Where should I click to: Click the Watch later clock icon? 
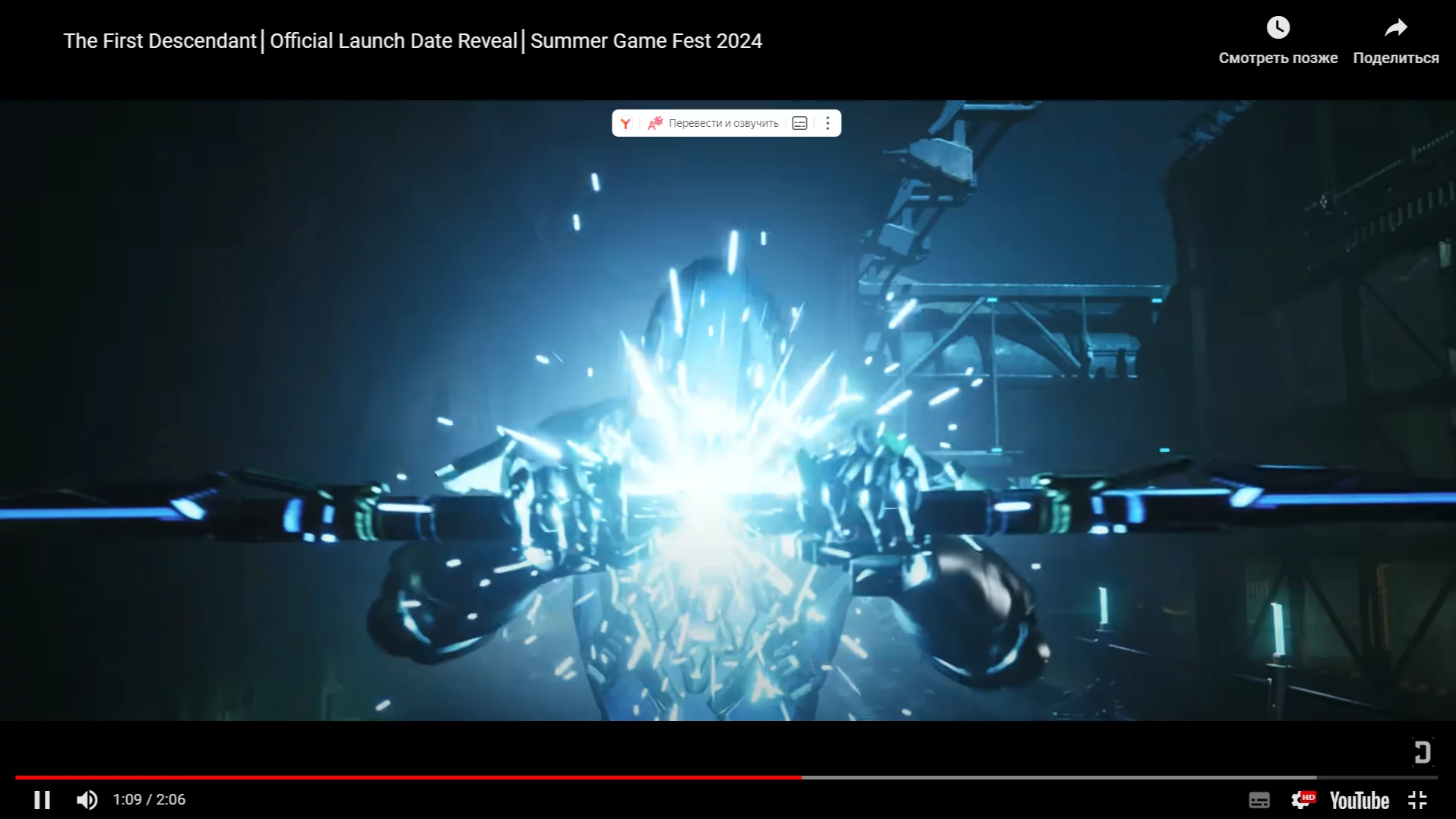(1278, 28)
